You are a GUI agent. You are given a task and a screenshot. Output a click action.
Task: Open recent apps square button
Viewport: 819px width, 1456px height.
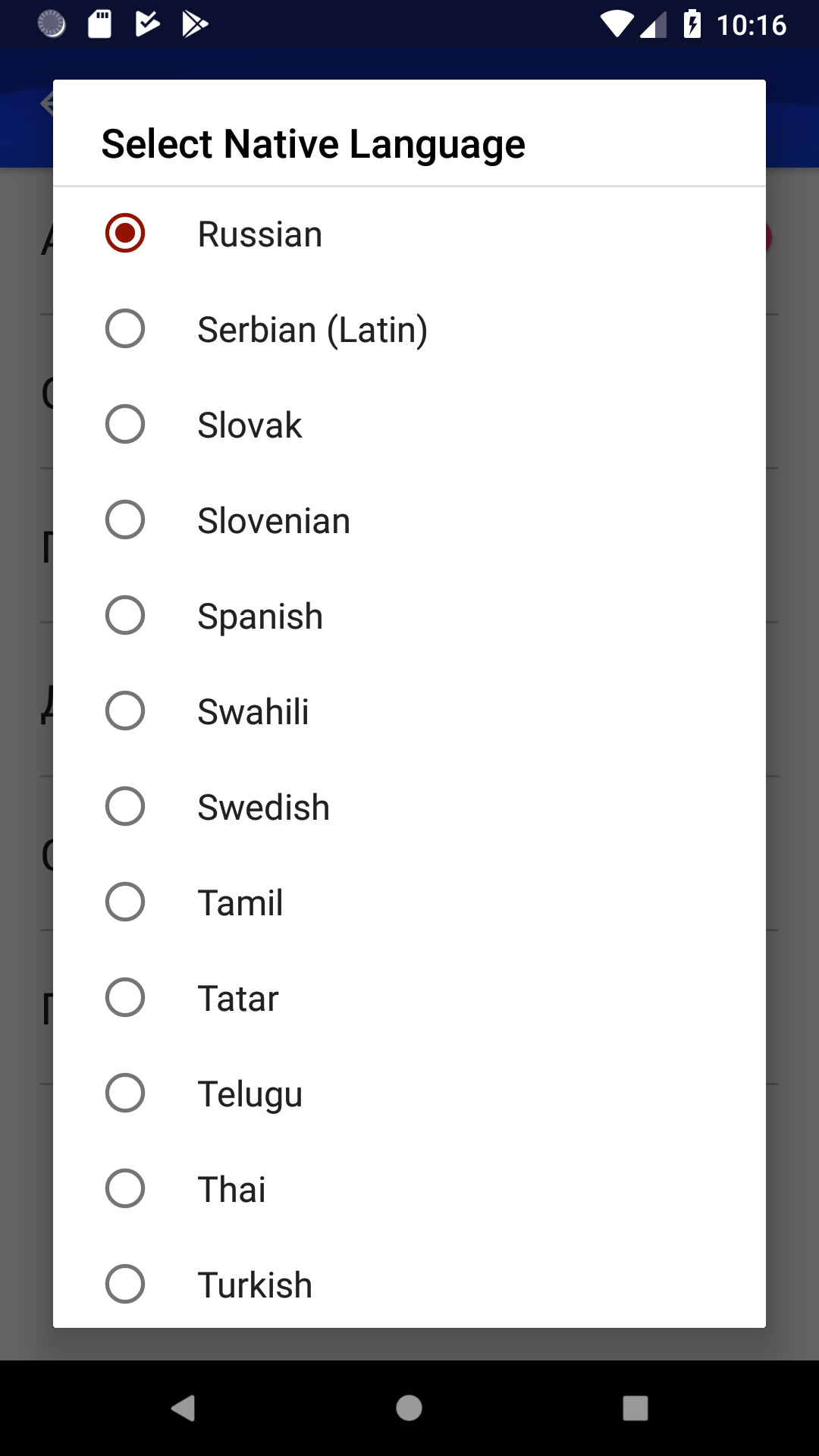pos(635,1408)
